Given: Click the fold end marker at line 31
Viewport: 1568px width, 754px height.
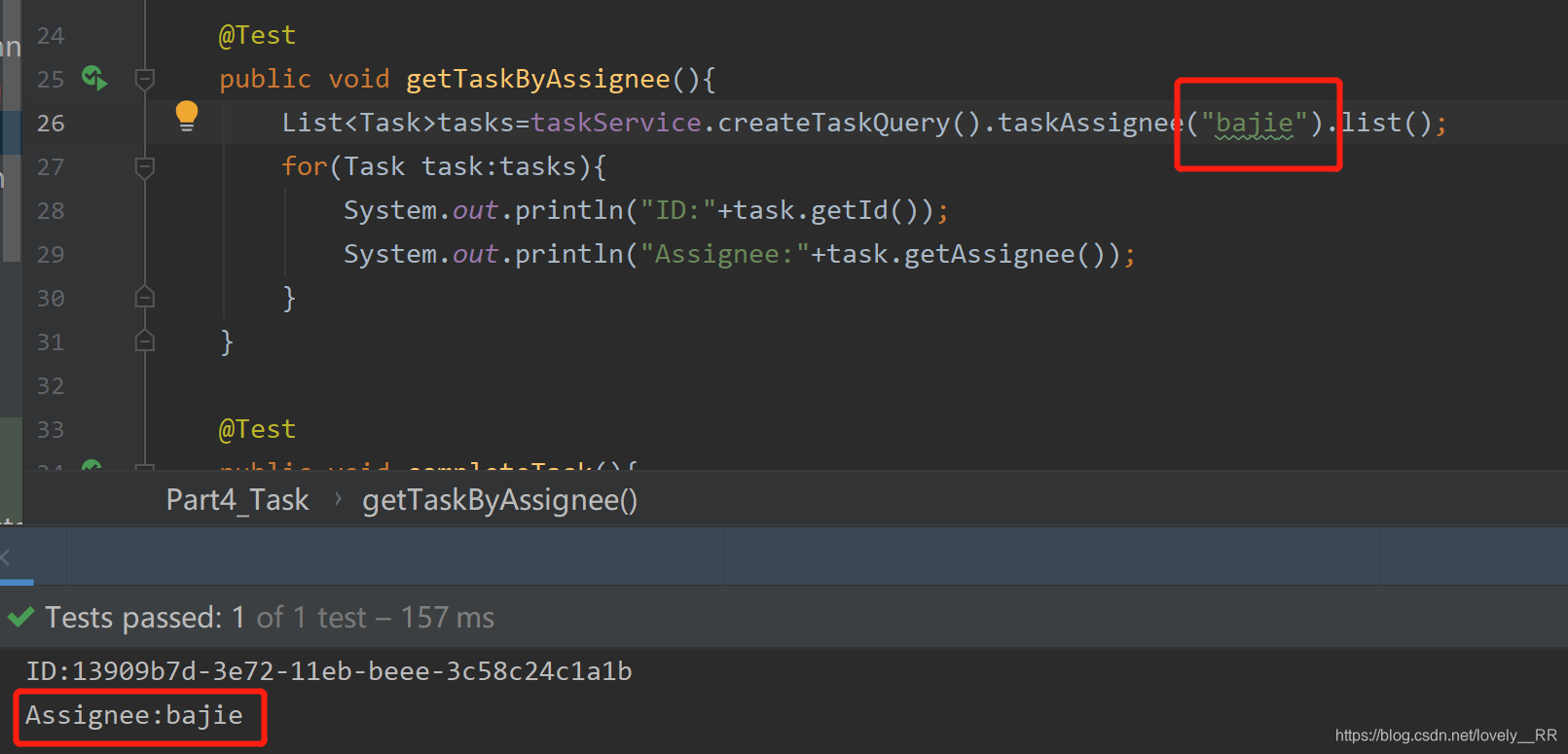Looking at the screenshot, I should click(x=145, y=341).
